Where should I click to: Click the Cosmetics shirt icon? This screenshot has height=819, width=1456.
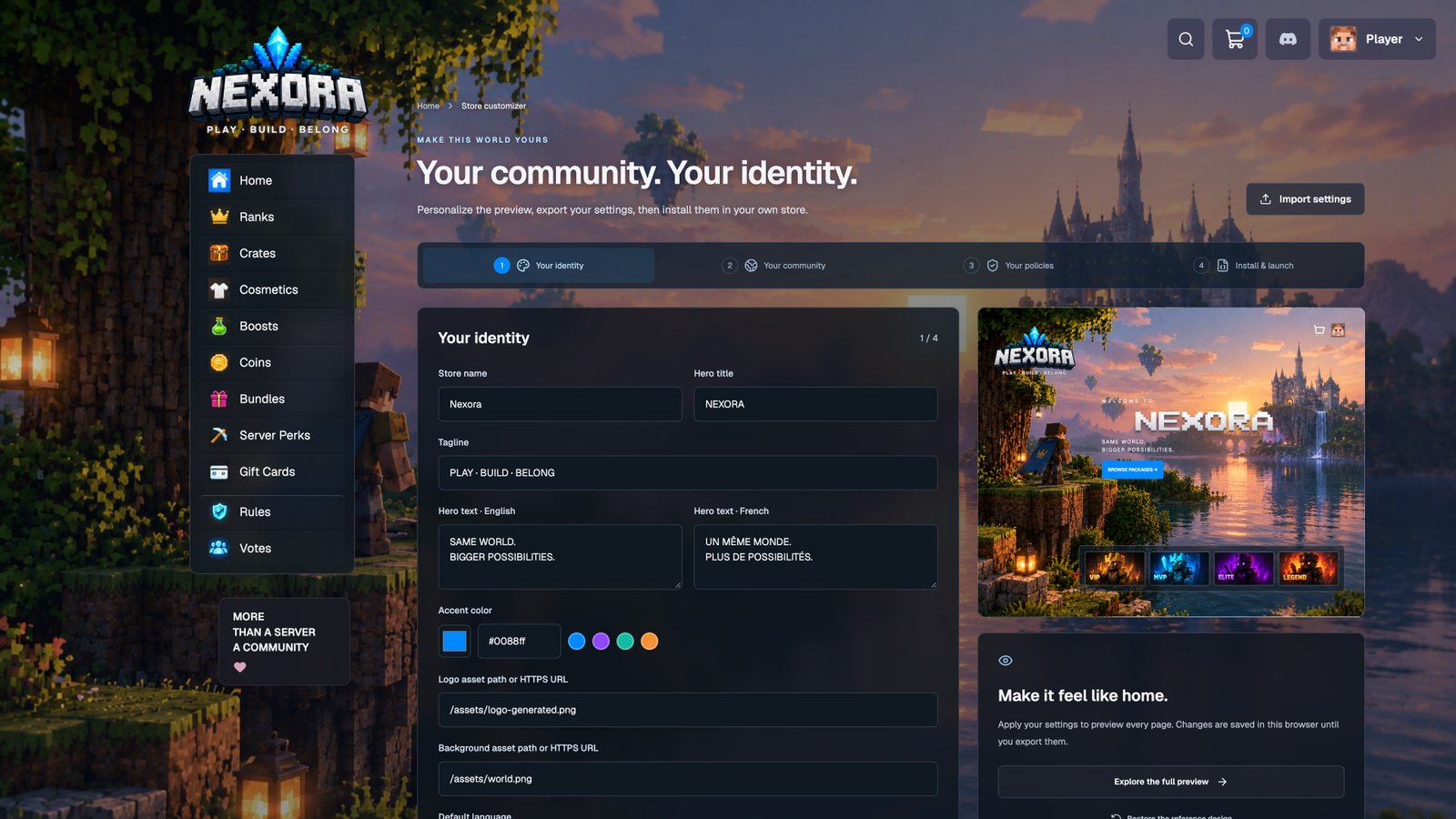click(219, 289)
